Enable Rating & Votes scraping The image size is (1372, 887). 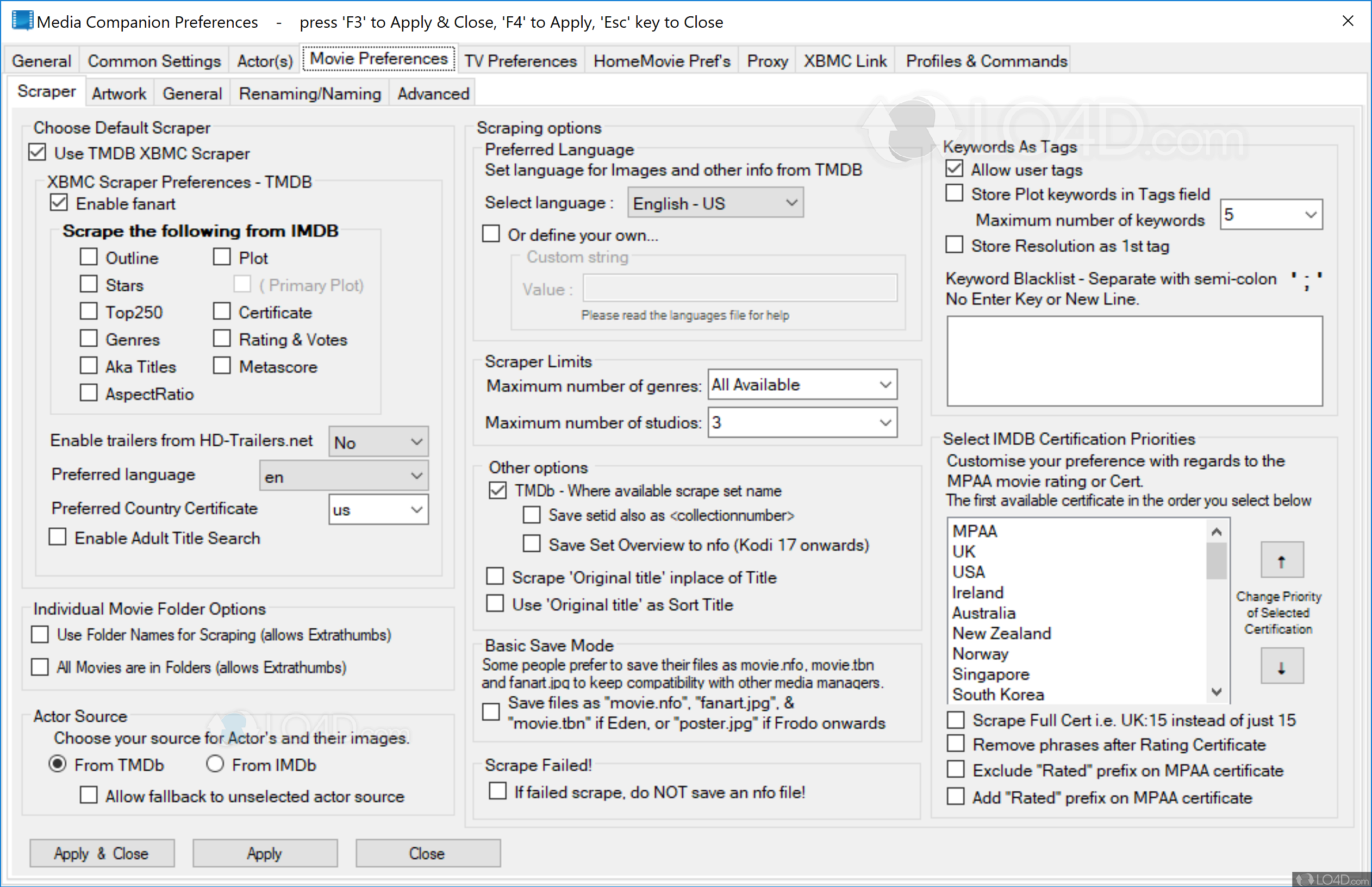[222, 338]
